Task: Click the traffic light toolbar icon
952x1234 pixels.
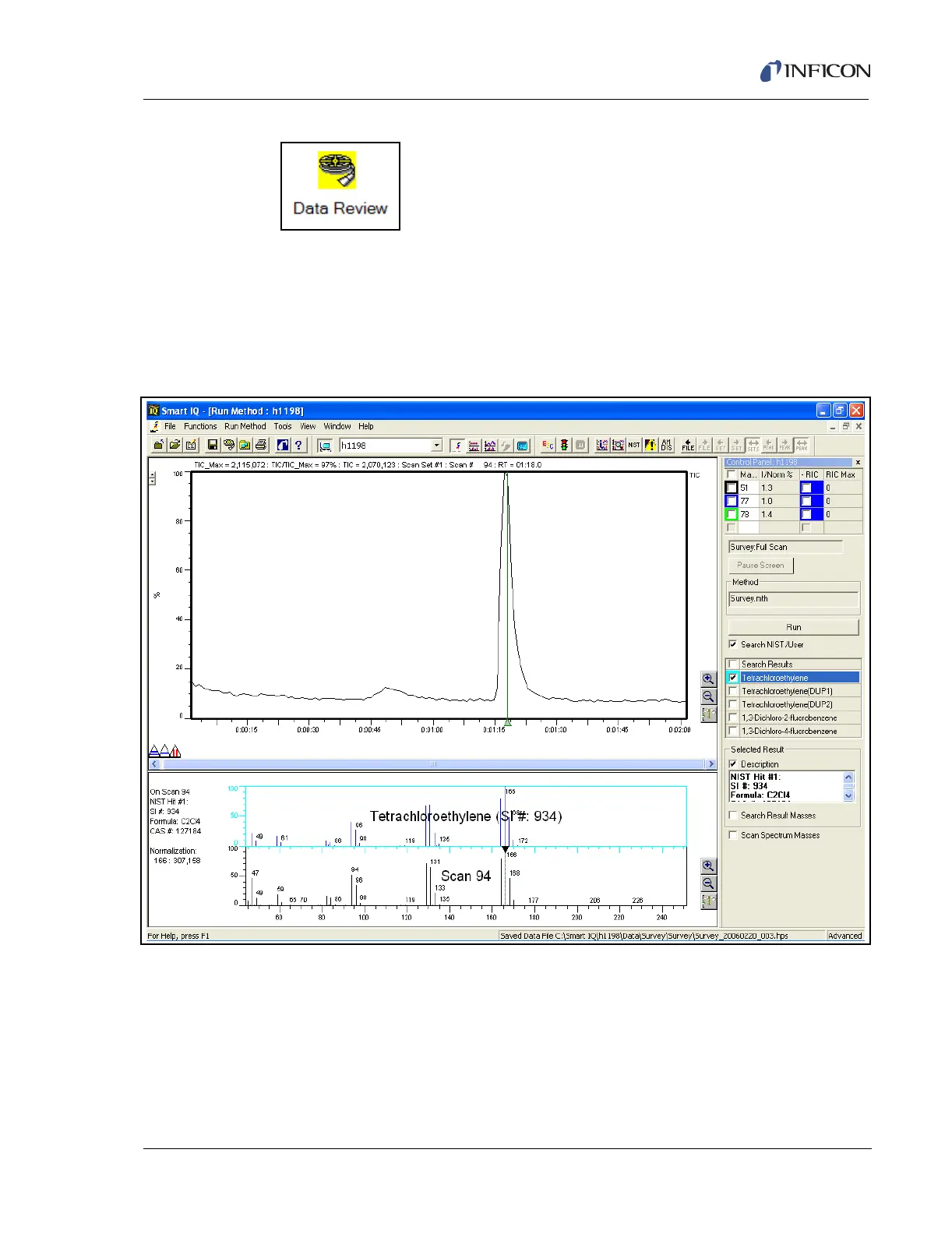Action: coord(564,445)
